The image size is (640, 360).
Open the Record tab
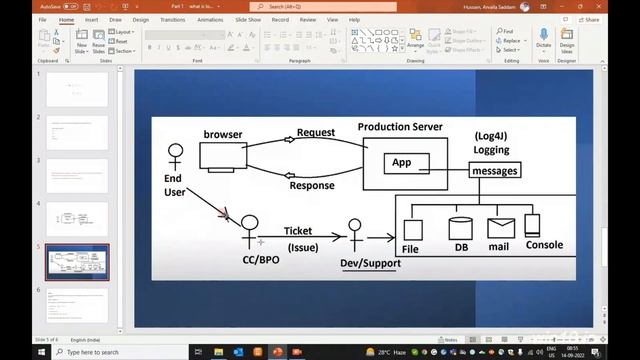[x=280, y=20]
